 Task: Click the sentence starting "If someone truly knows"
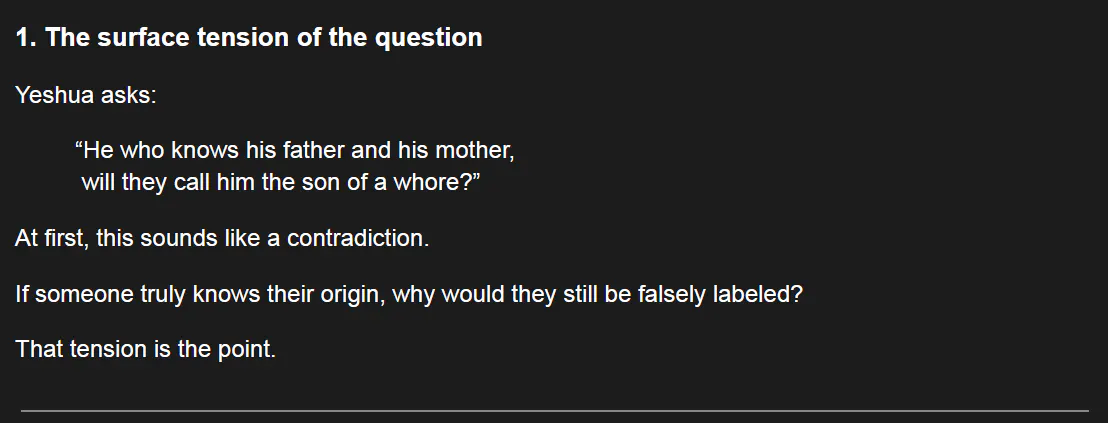click(409, 296)
